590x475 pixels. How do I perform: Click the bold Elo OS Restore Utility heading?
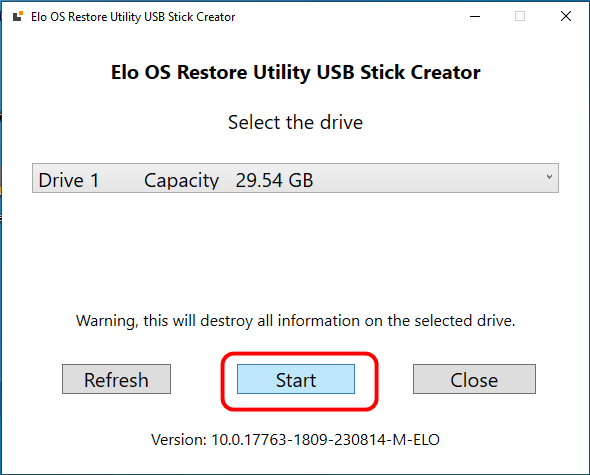point(295,72)
